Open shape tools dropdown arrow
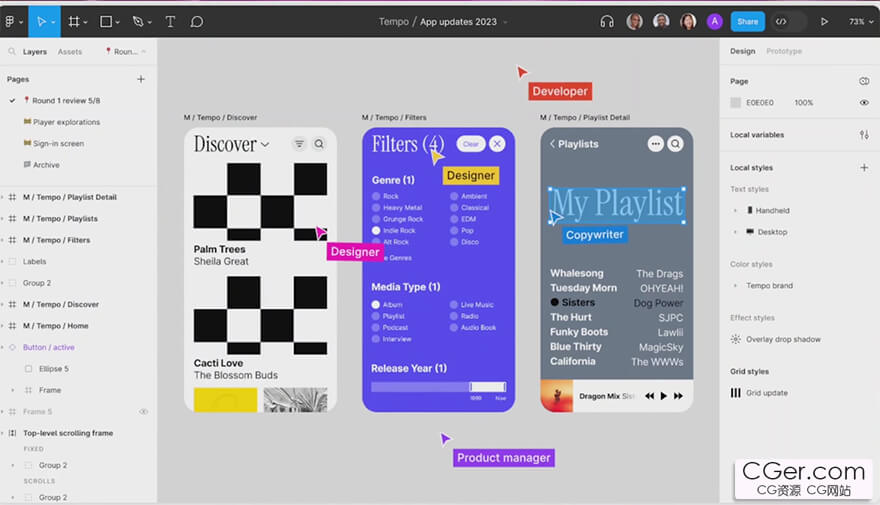 click(x=117, y=22)
